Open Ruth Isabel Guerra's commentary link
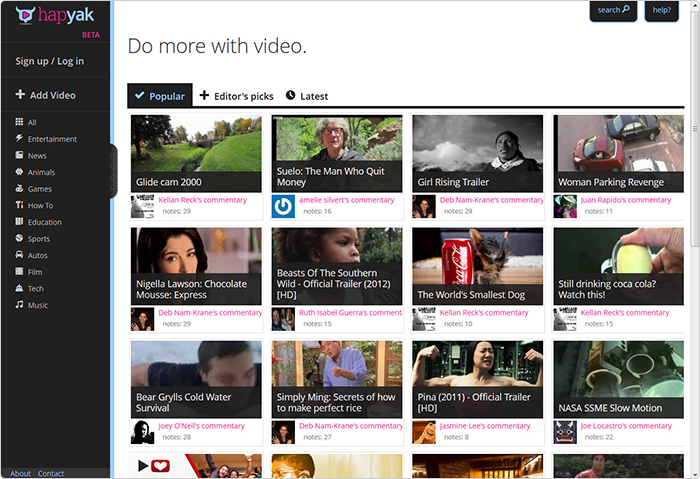This screenshot has height=479, width=700. click(x=350, y=312)
